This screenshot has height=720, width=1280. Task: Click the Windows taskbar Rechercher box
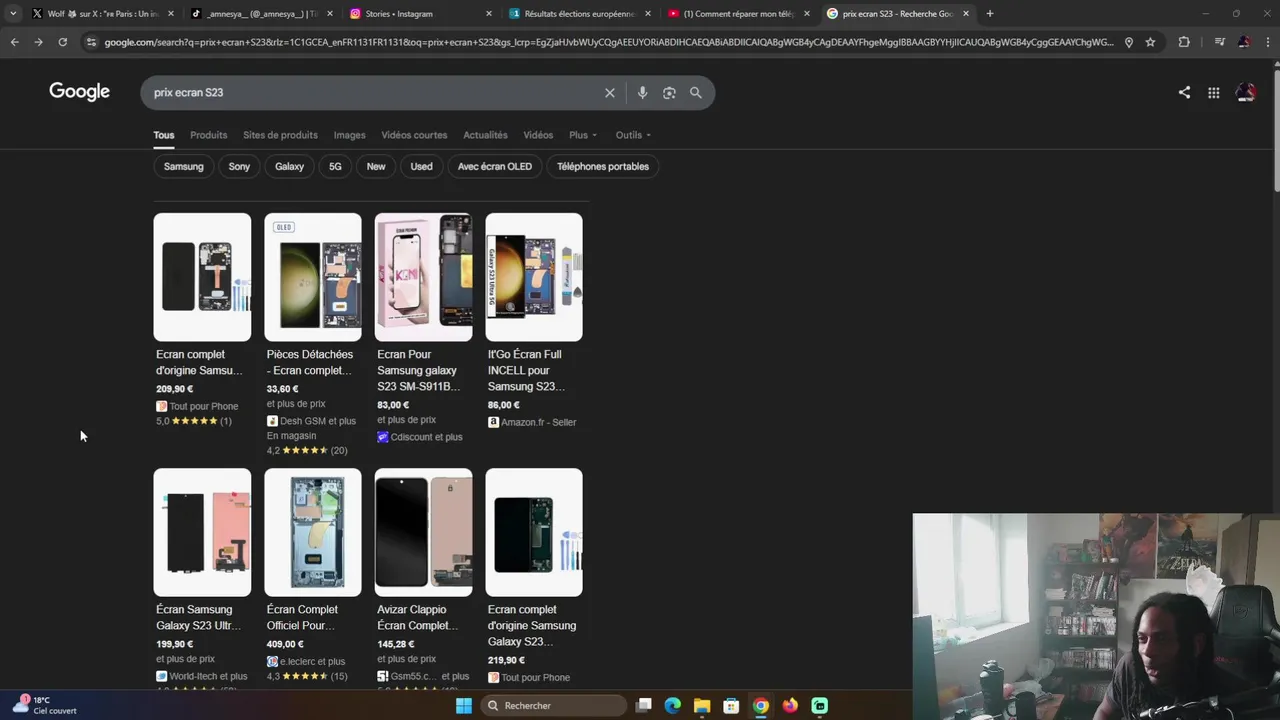pyautogui.click(x=552, y=706)
